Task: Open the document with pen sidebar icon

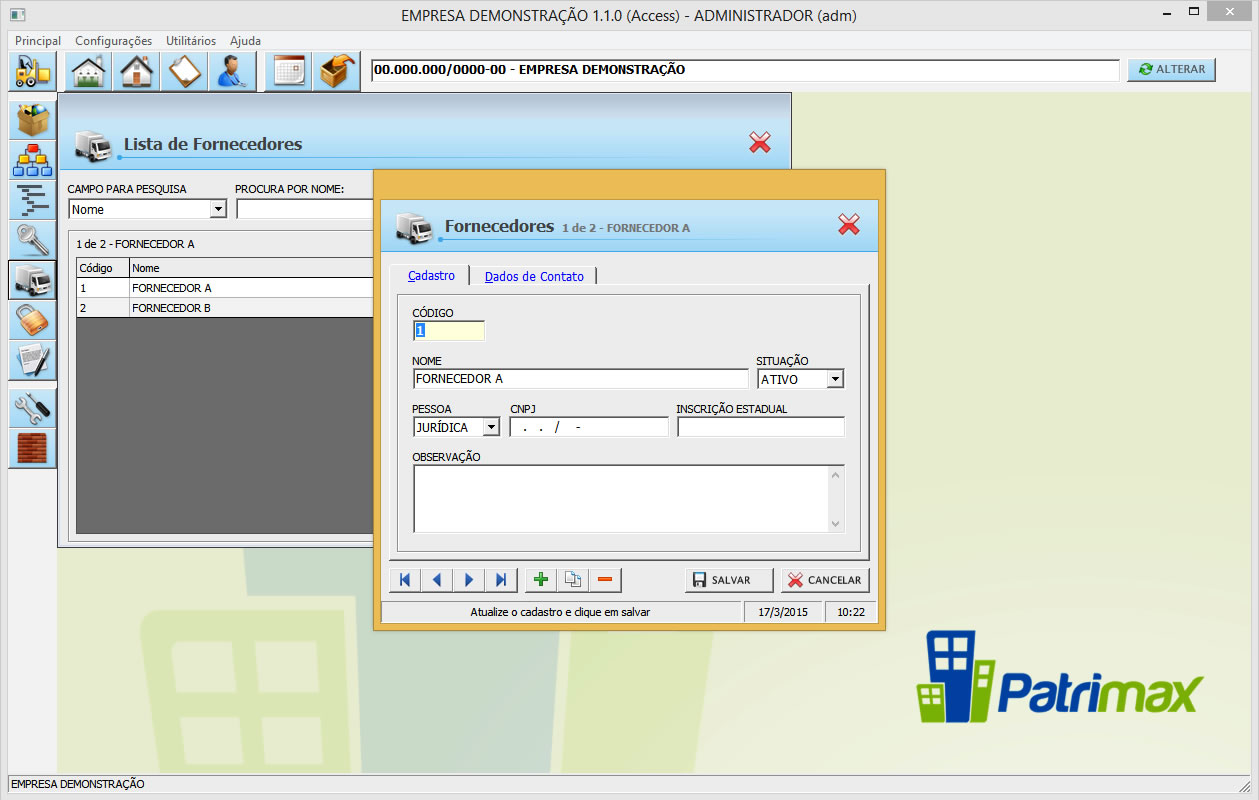Action: coord(33,360)
